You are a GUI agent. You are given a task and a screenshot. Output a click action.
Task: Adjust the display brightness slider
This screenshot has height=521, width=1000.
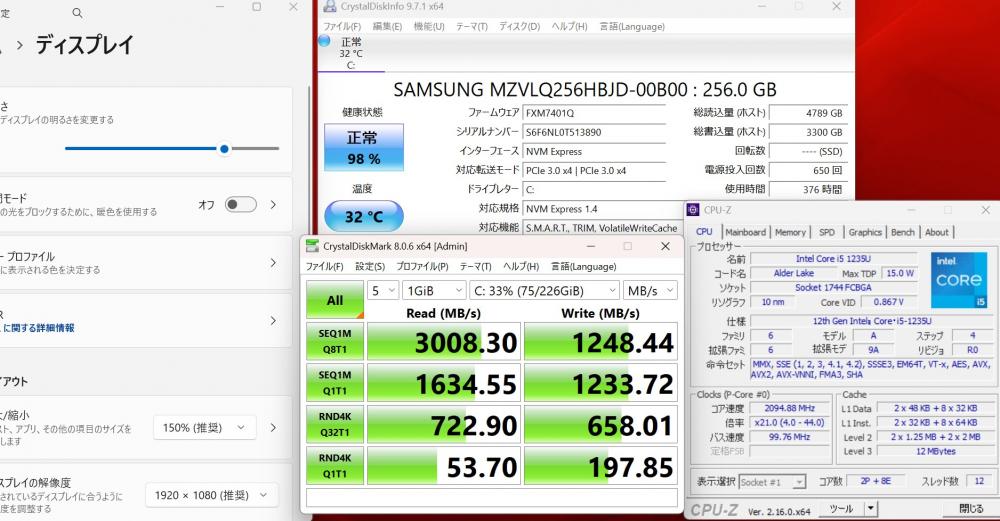[x=172, y=149]
